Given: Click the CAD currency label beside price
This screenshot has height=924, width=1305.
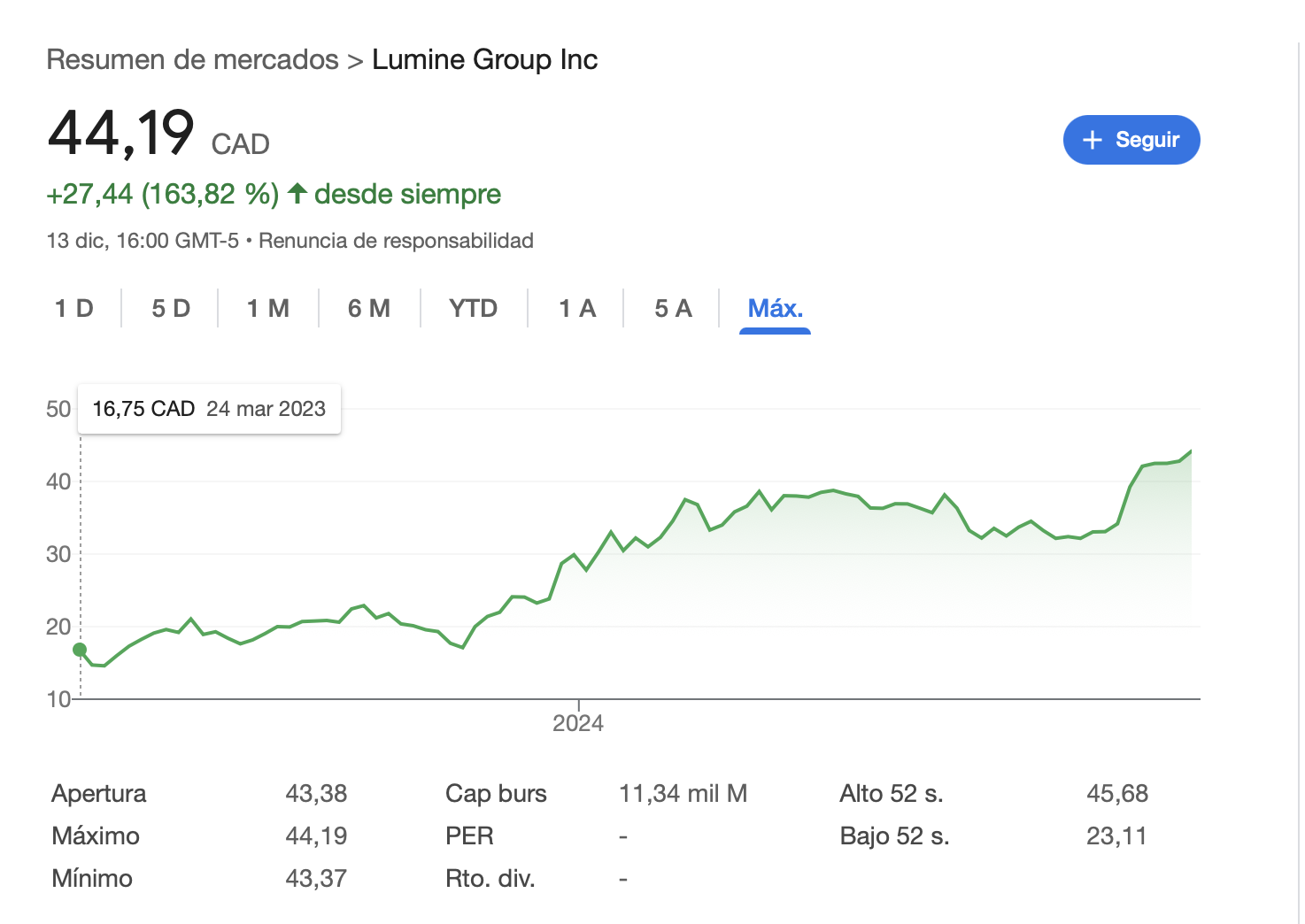Looking at the screenshot, I should click(240, 143).
